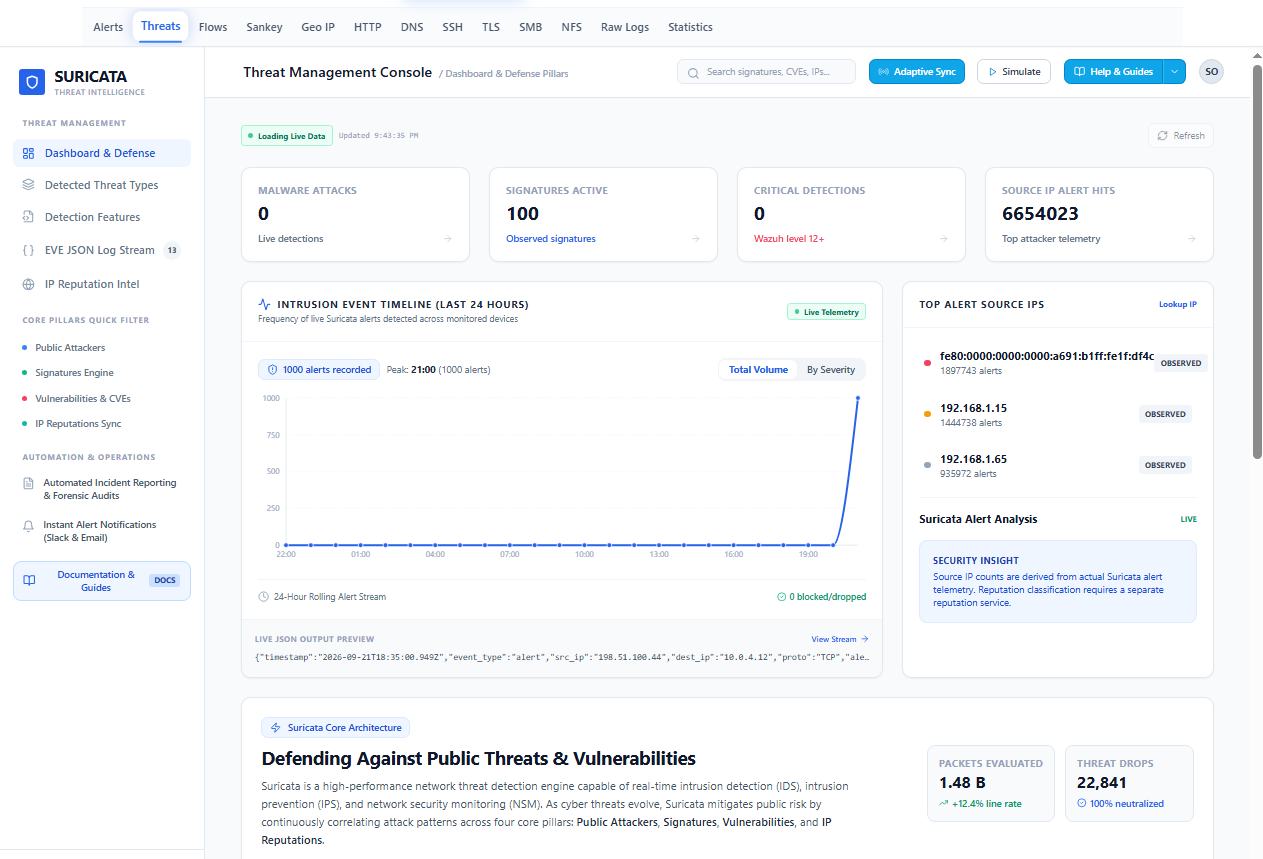The width and height of the screenshot is (1263, 859).
Task: Go to the NFS tab
Action: click(571, 27)
